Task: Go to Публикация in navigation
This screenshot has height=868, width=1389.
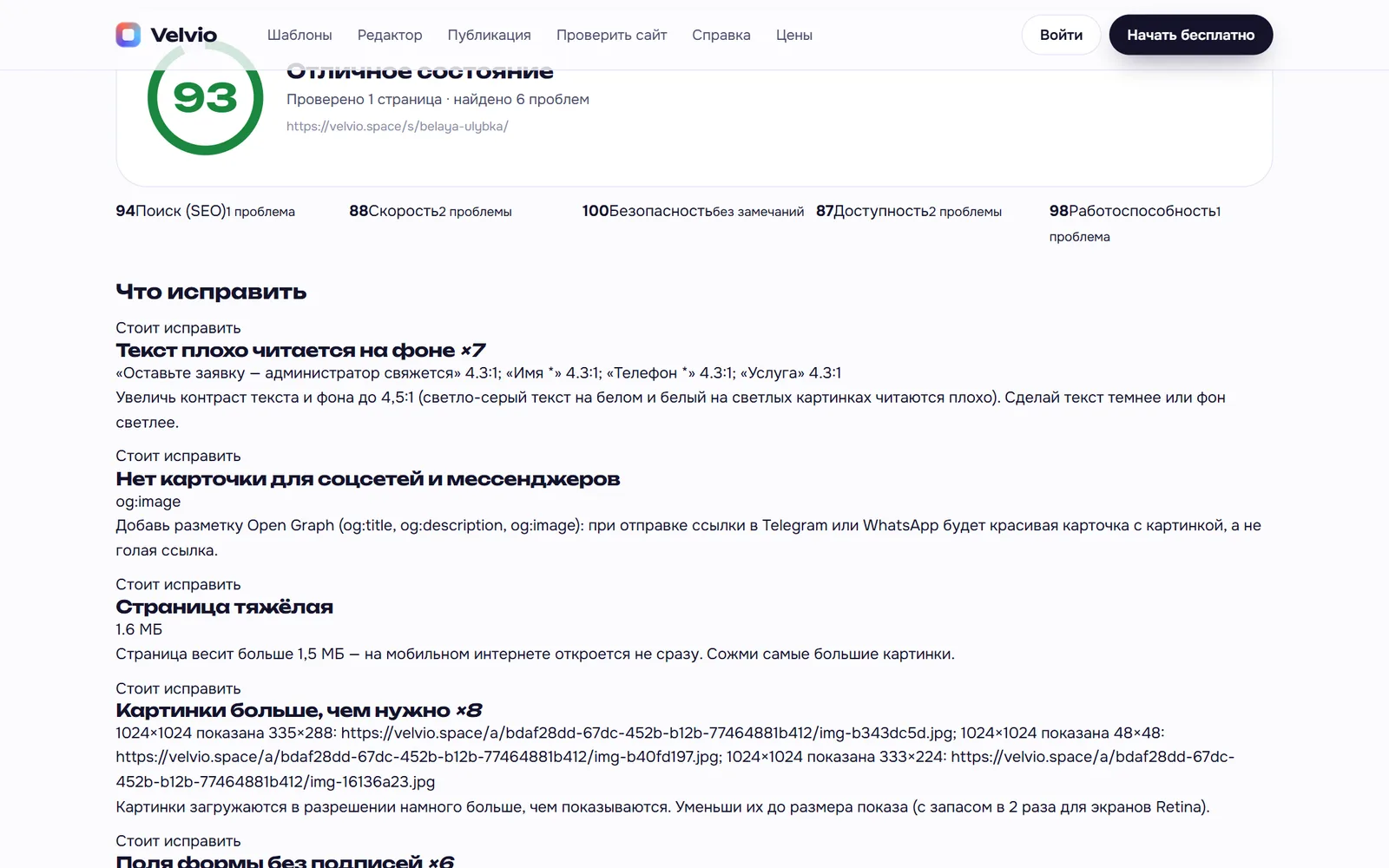Action: coord(489,35)
